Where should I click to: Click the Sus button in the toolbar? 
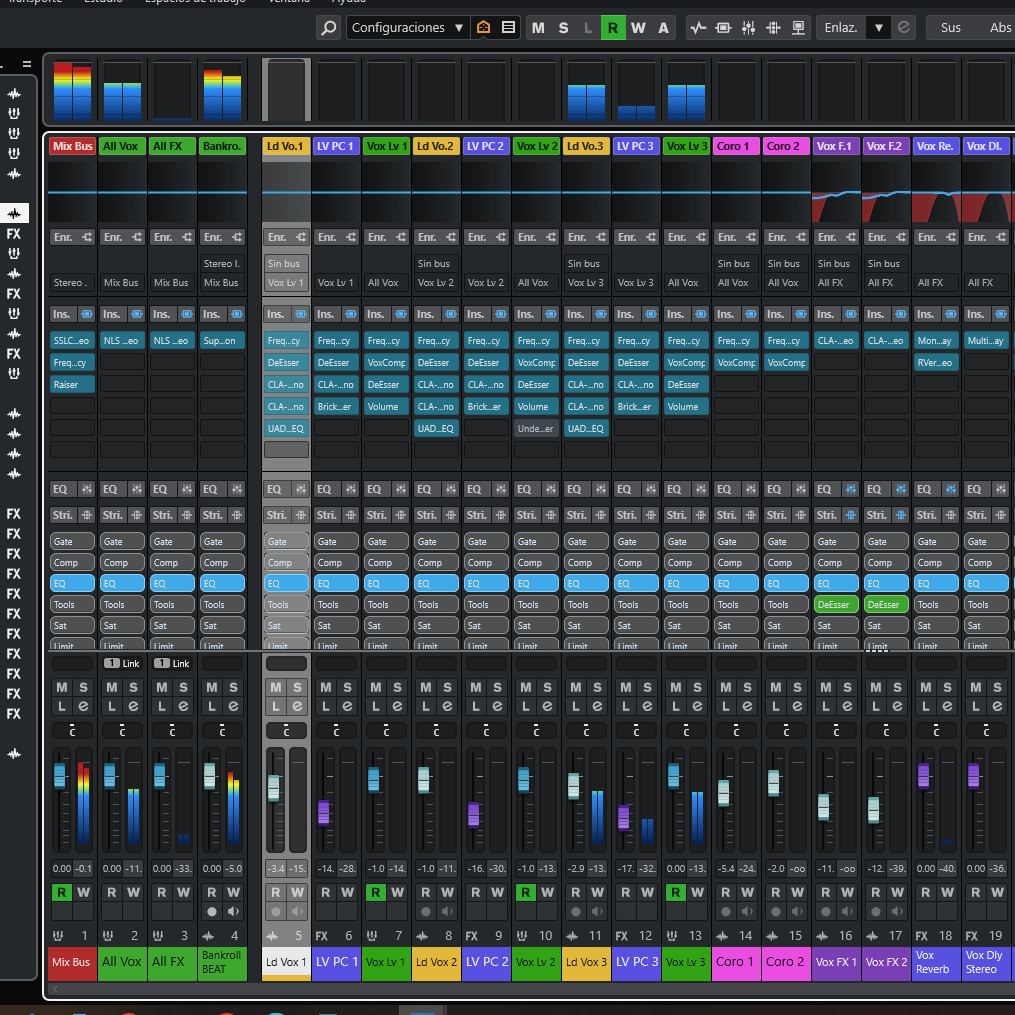point(950,28)
